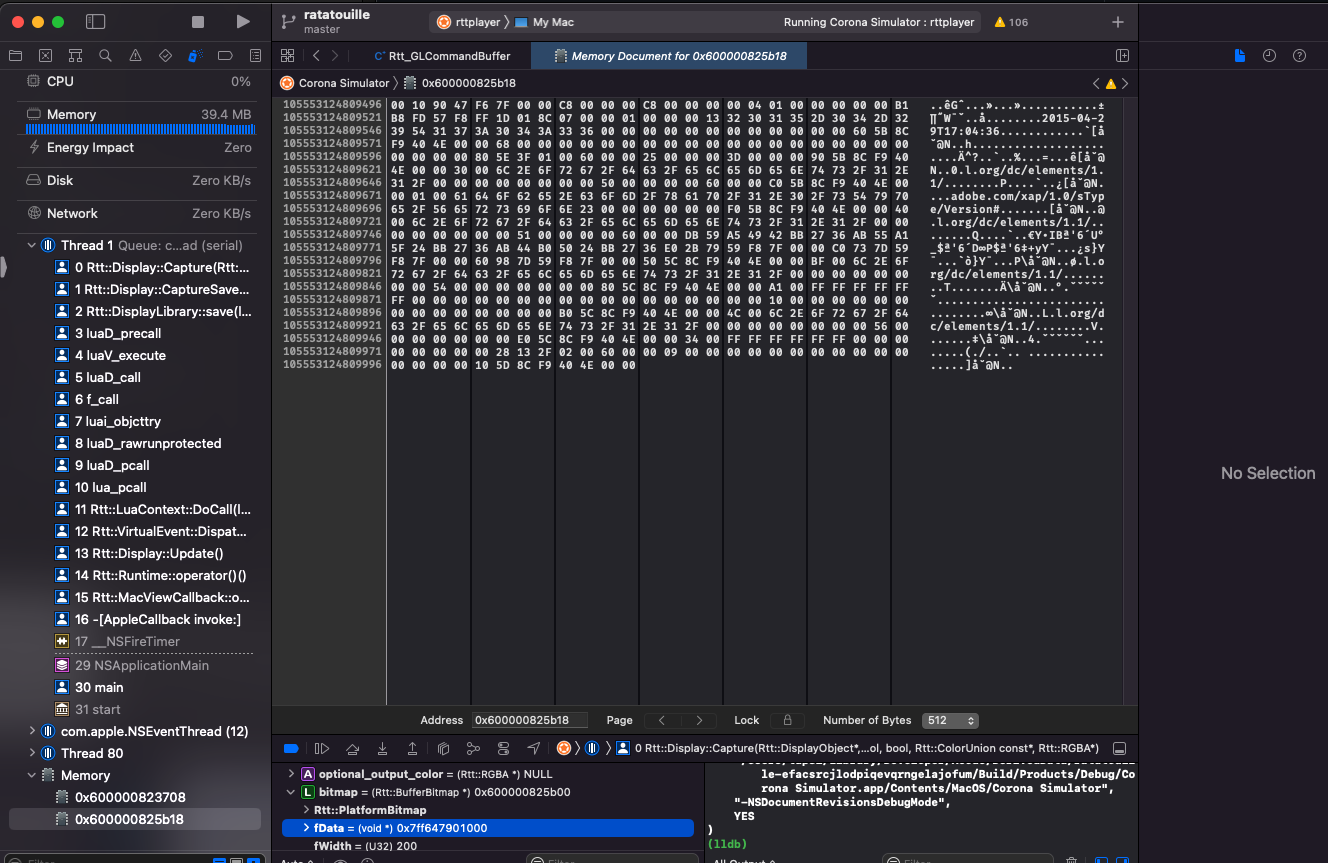
Task: Open the Report navigator list icon
Action: (255, 56)
